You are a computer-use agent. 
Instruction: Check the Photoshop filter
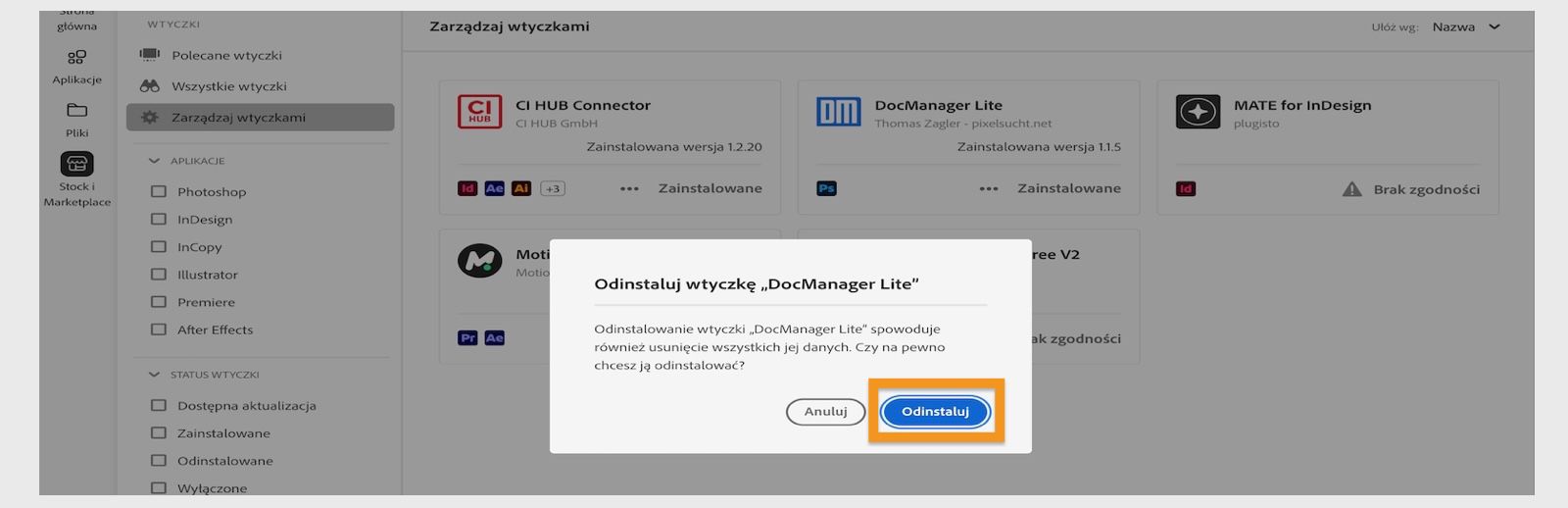coord(159,192)
